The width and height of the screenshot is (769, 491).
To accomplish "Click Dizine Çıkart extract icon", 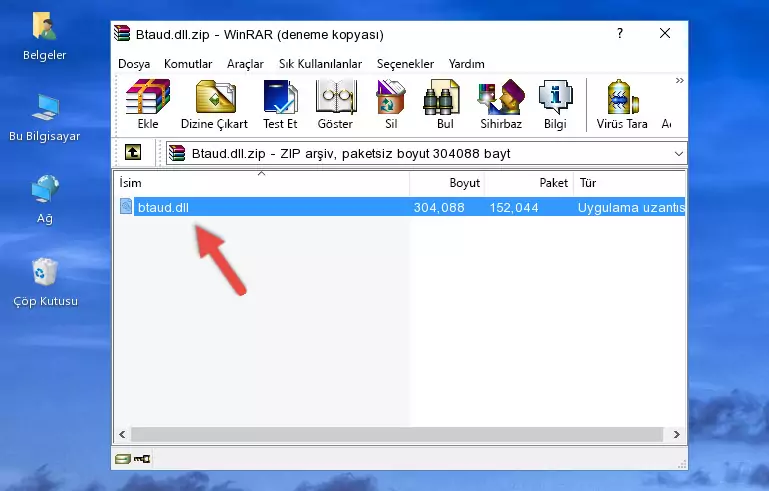I will click(214, 104).
